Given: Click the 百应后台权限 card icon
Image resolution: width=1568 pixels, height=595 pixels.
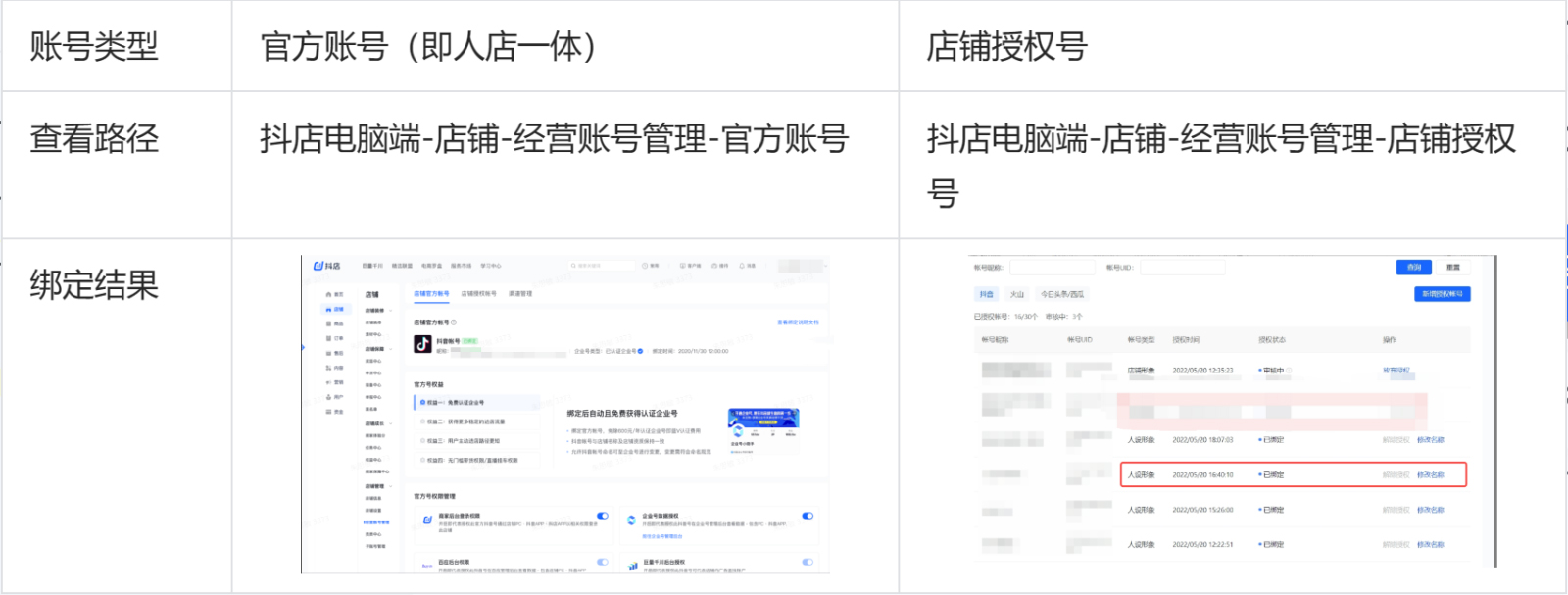Looking at the screenshot, I should coord(427,566).
